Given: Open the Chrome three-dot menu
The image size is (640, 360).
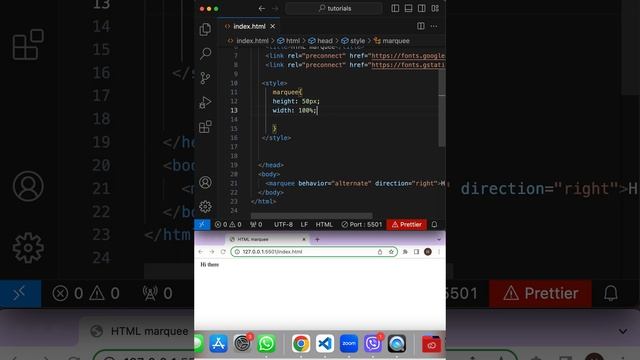Looking at the screenshot, I should pos(439,252).
